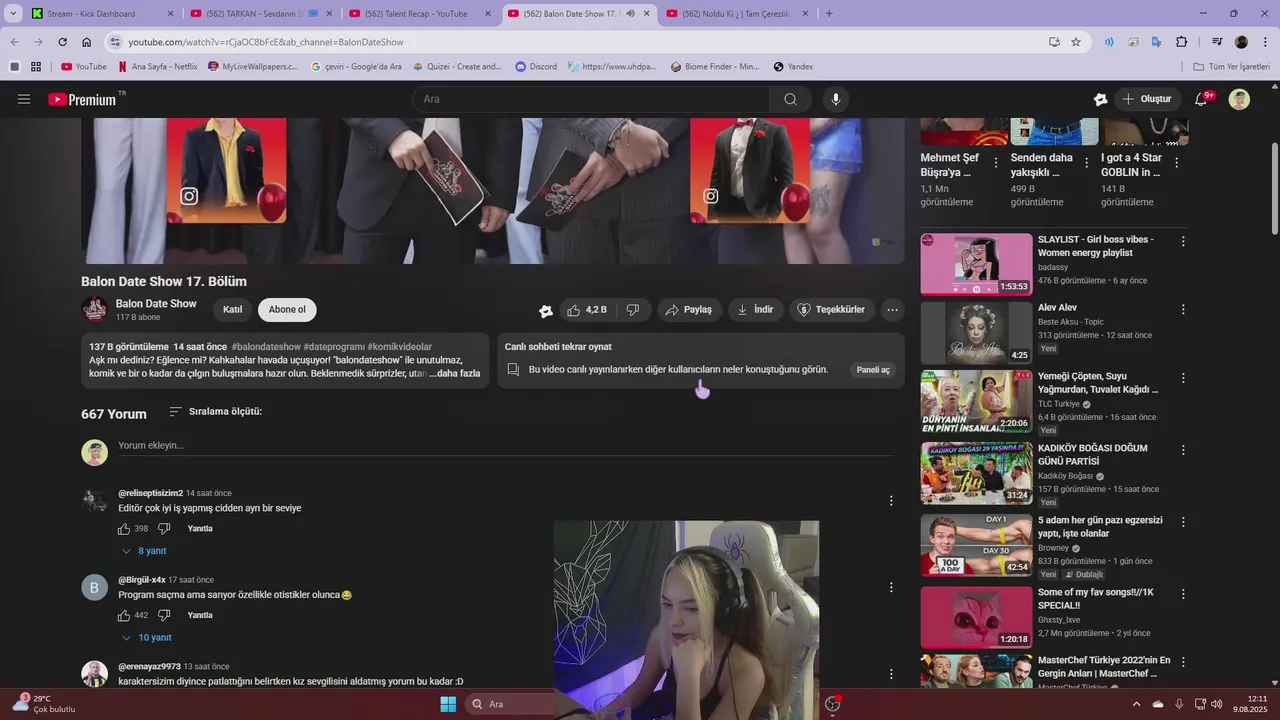Open the Alev Alev video thumbnail
1280x720 pixels.
point(976,333)
